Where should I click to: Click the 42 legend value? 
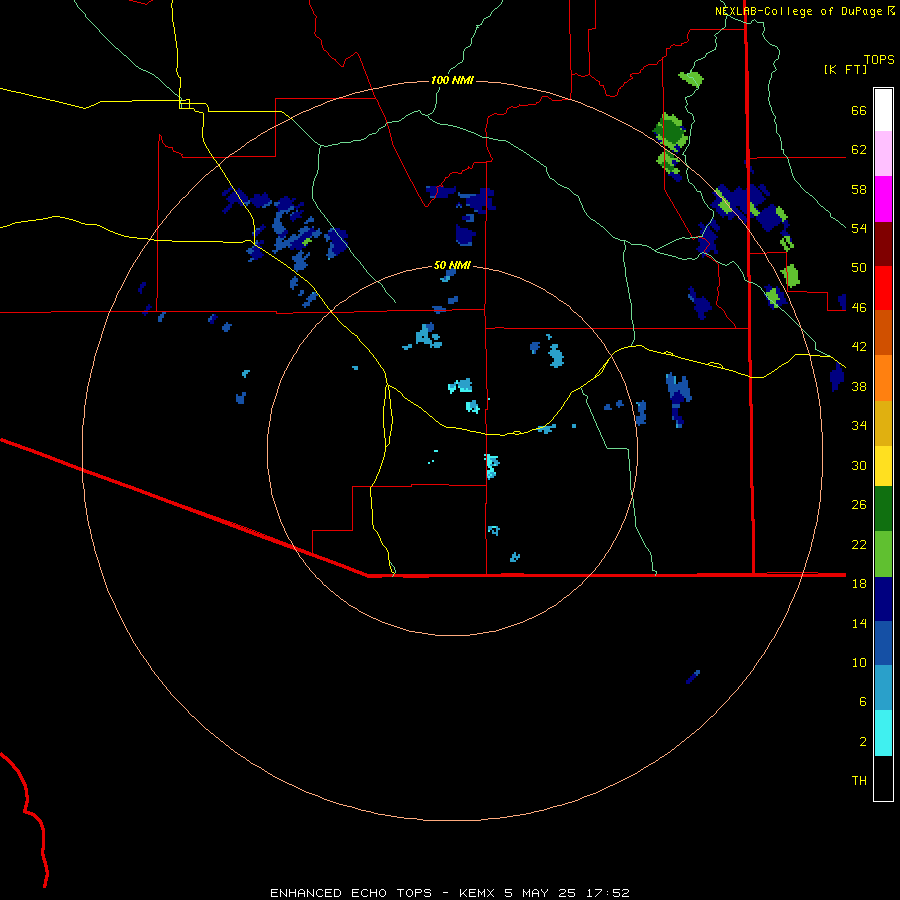click(x=859, y=347)
